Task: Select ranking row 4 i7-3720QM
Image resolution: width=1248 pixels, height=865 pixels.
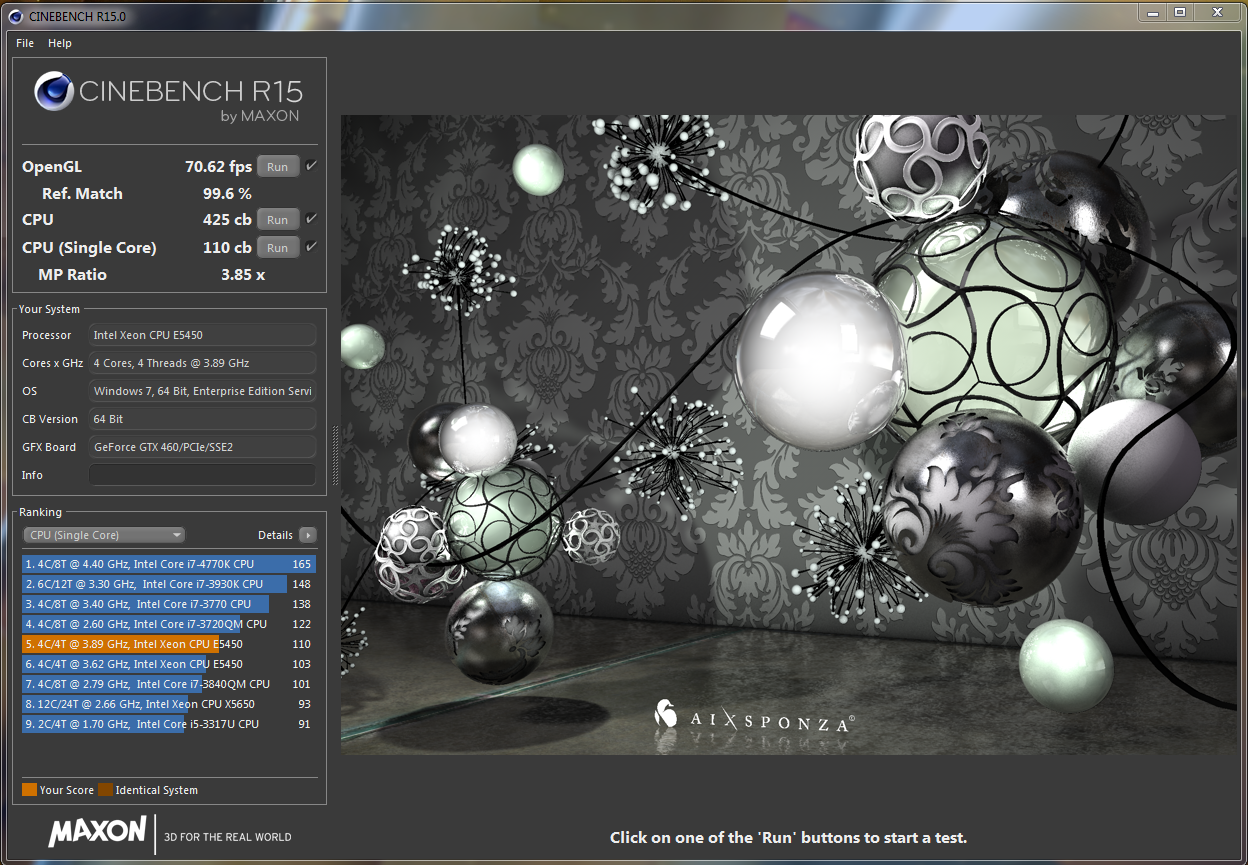Action: [169, 624]
